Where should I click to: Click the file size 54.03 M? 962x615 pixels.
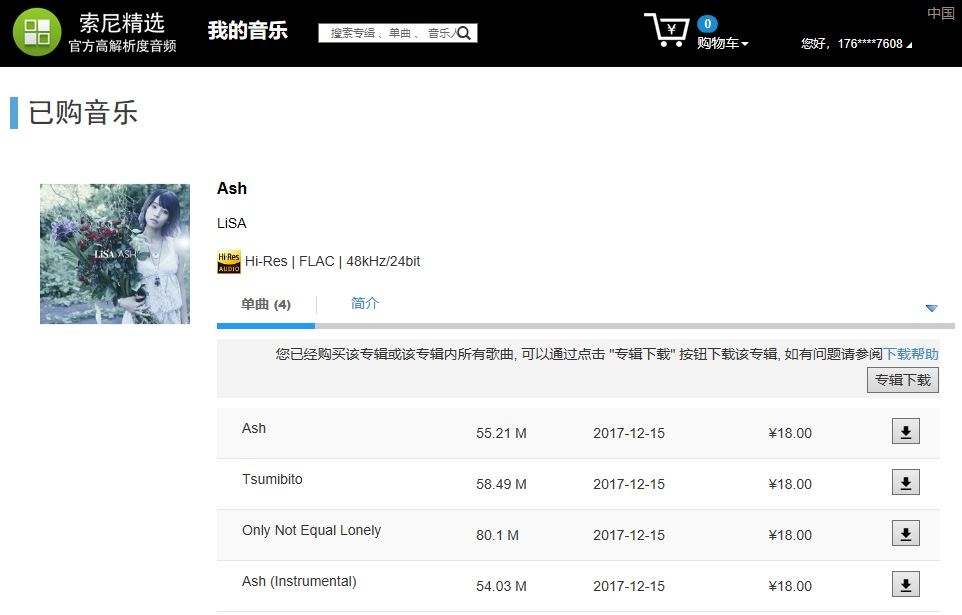tap(501, 586)
